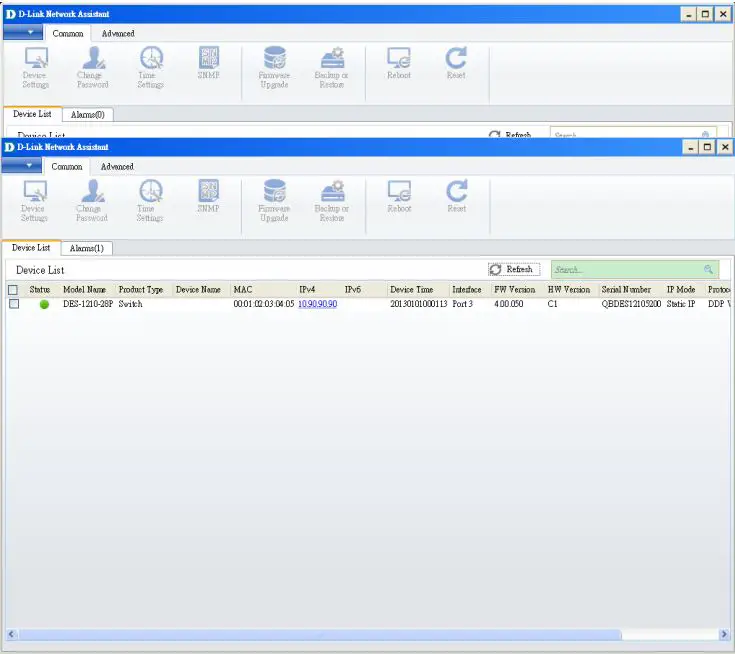Sort by Serial Number column header
Viewport: 735px width, 654px height.
click(x=626, y=290)
